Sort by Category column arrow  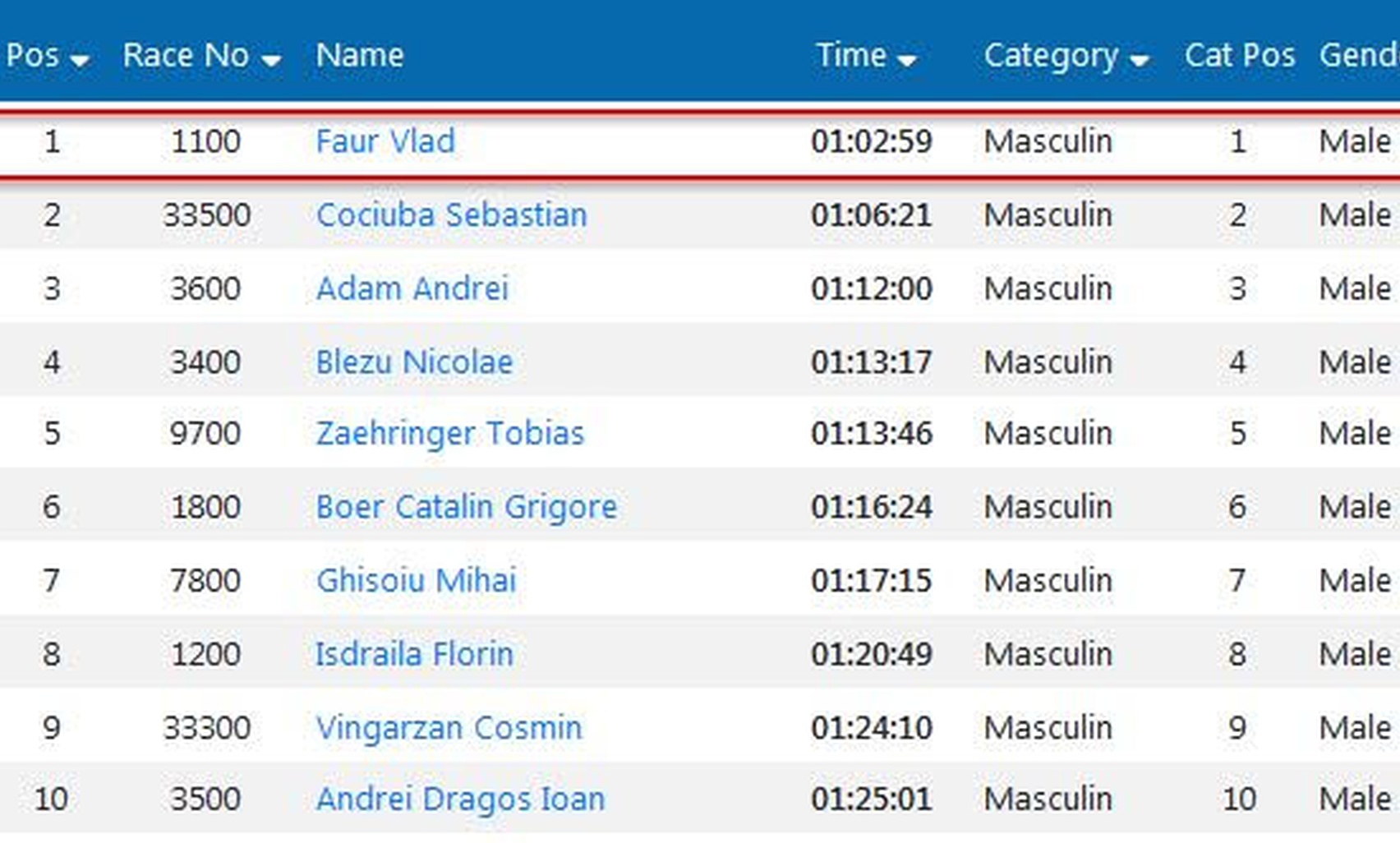1139,60
